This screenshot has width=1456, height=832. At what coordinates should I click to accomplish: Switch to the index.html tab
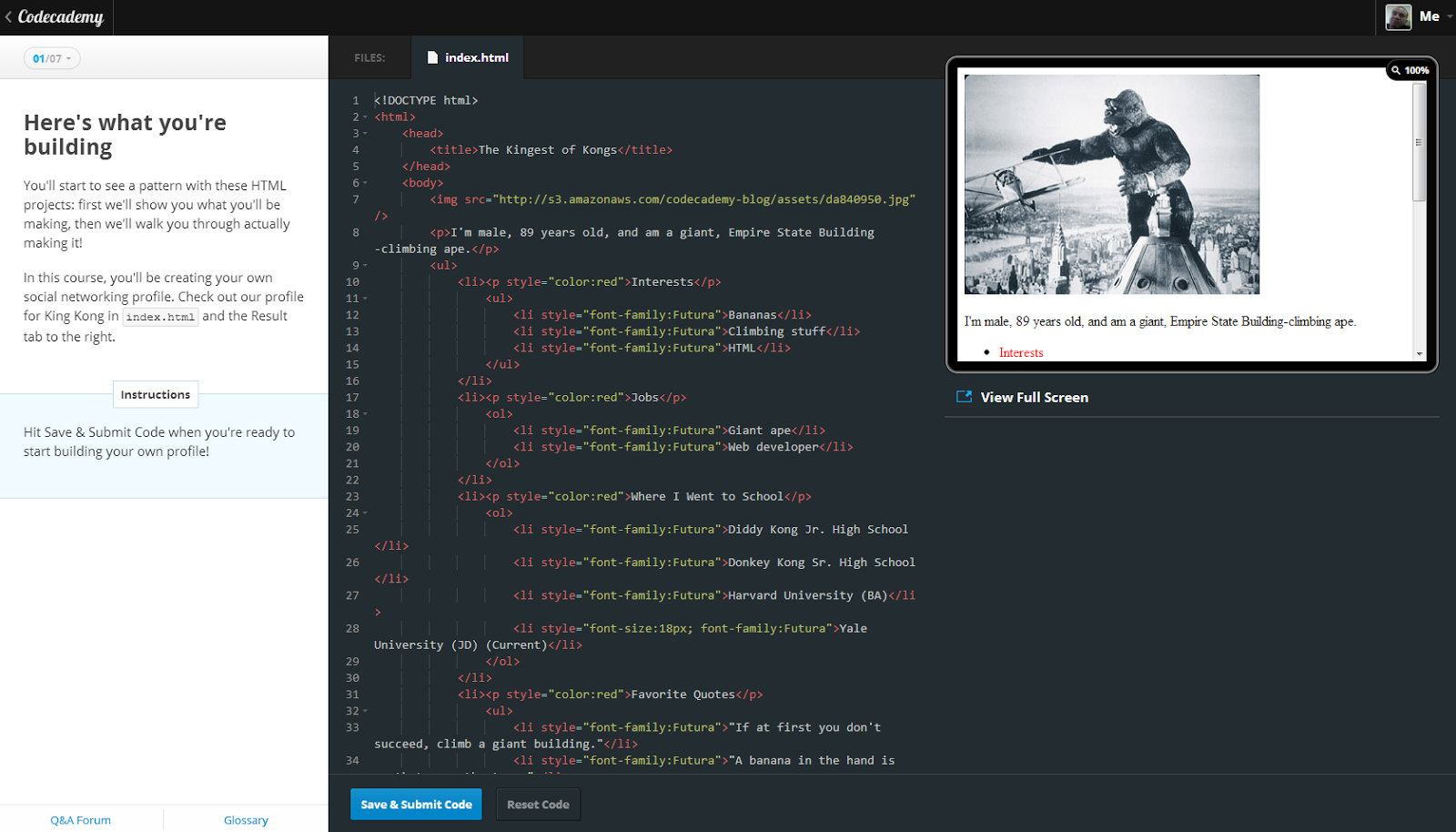[x=468, y=57]
